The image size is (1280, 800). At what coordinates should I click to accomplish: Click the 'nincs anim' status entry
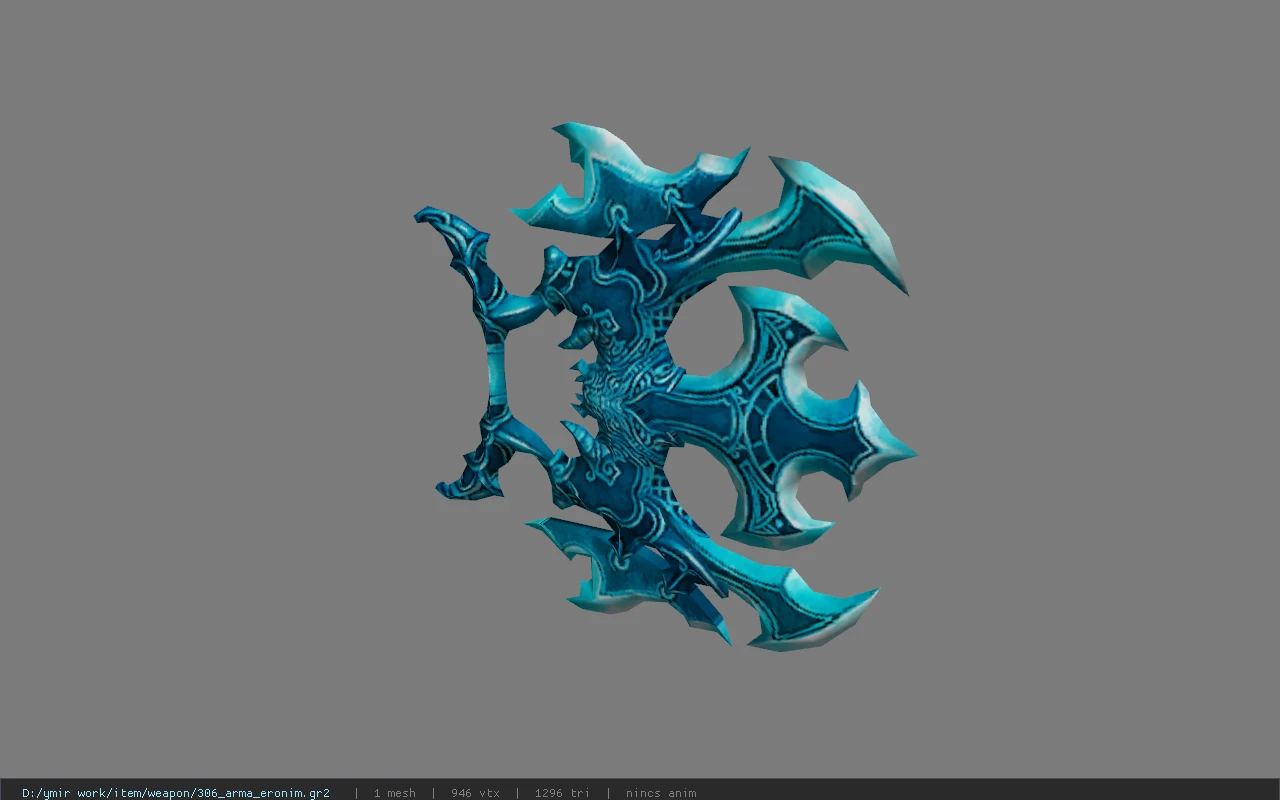[x=661, y=793]
